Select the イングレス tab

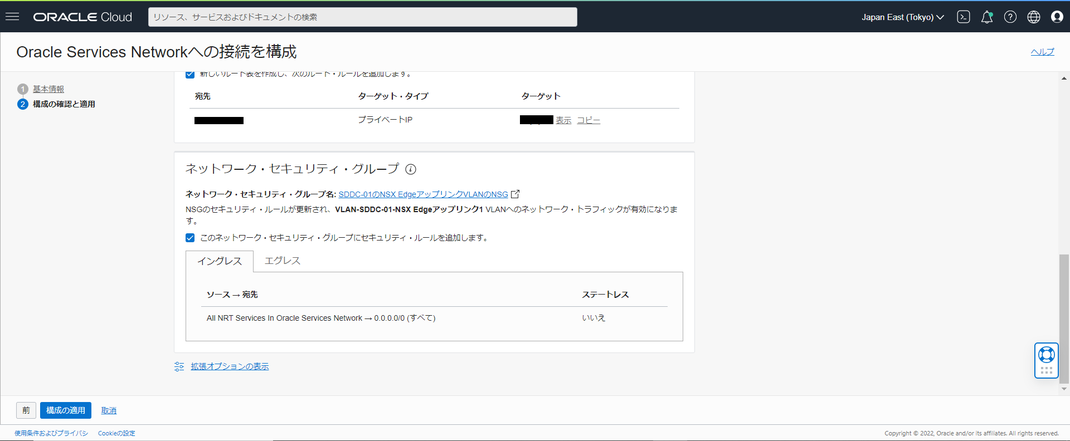point(220,261)
